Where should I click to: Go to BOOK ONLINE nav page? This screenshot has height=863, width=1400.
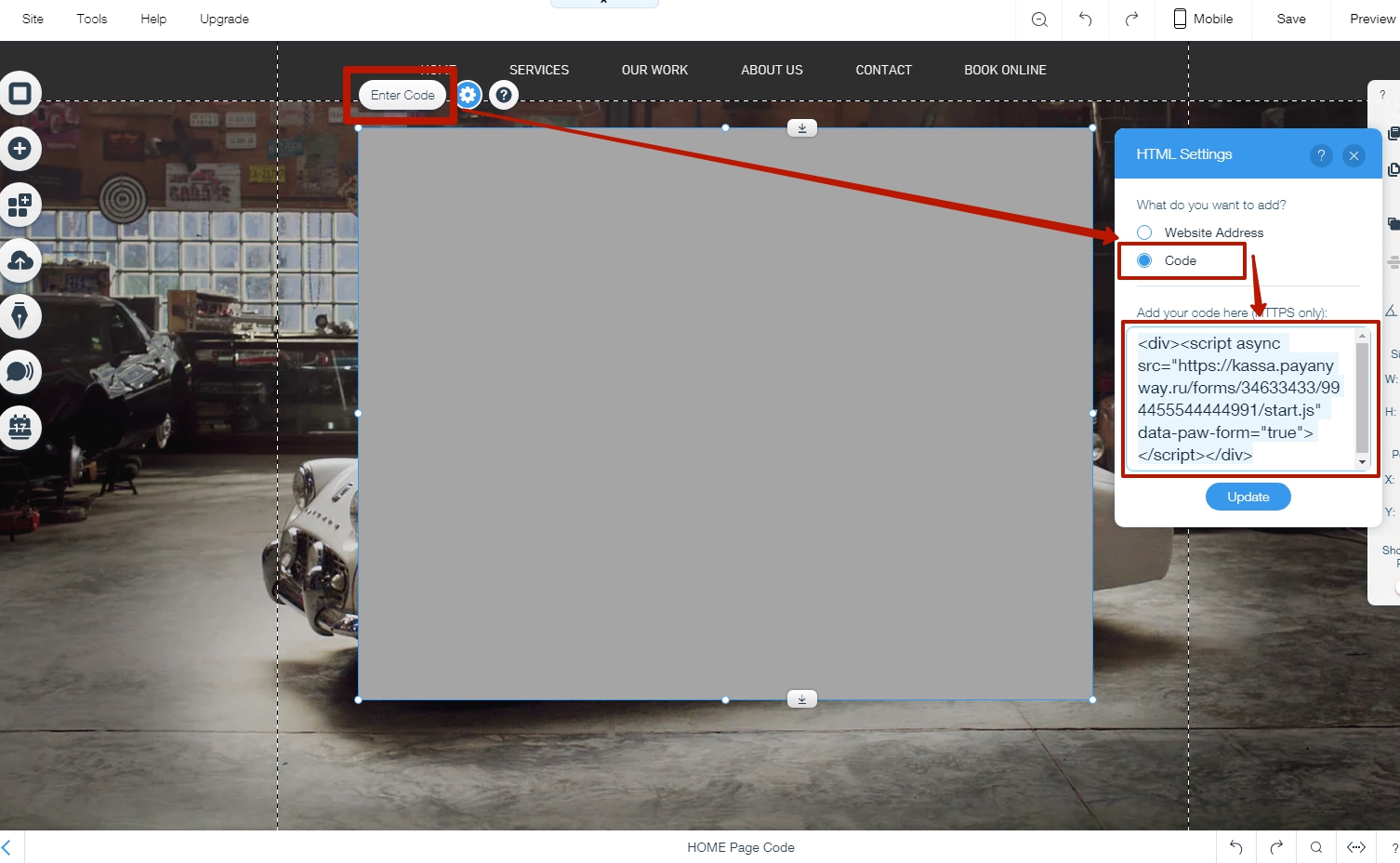tap(1005, 70)
